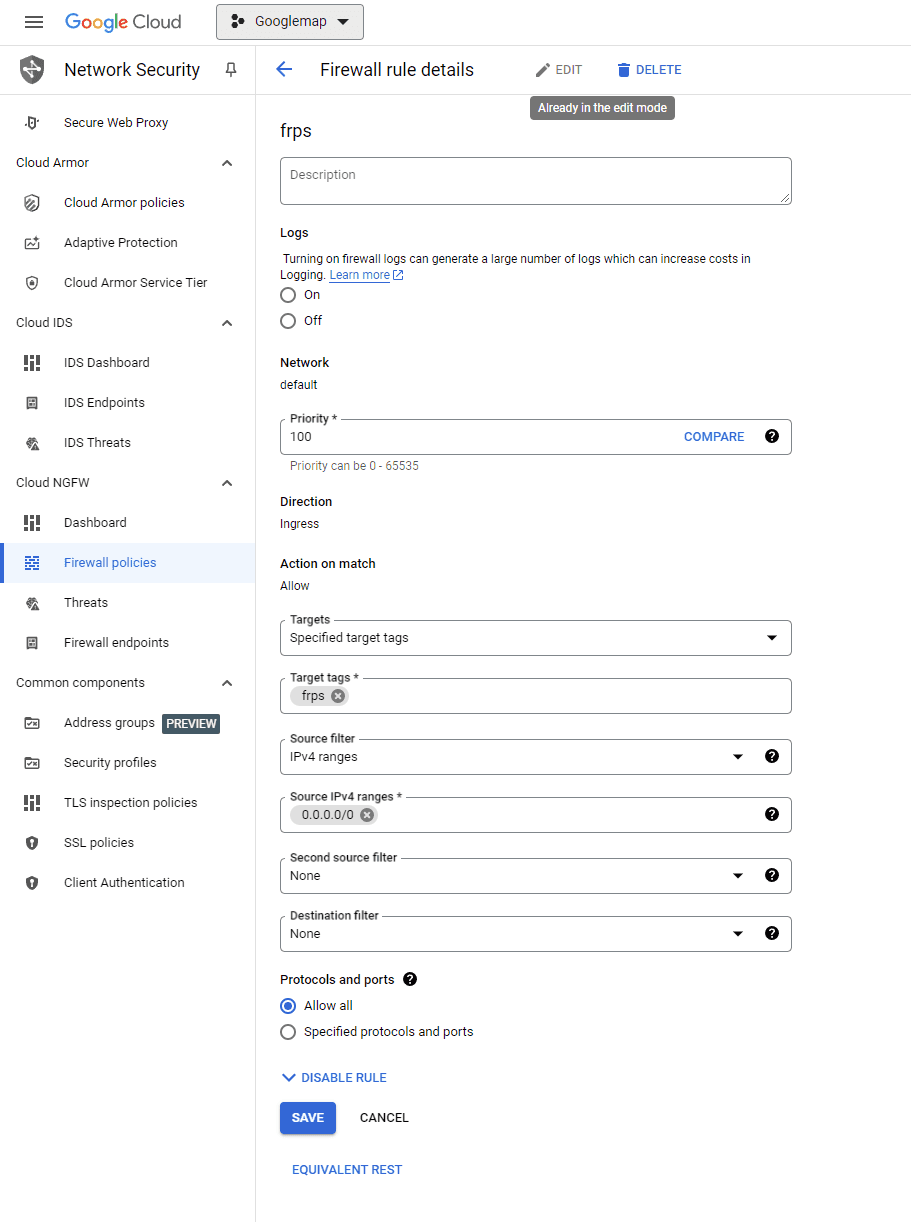
Task: Open the Targets dropdown
Action: tap(771, 637)
